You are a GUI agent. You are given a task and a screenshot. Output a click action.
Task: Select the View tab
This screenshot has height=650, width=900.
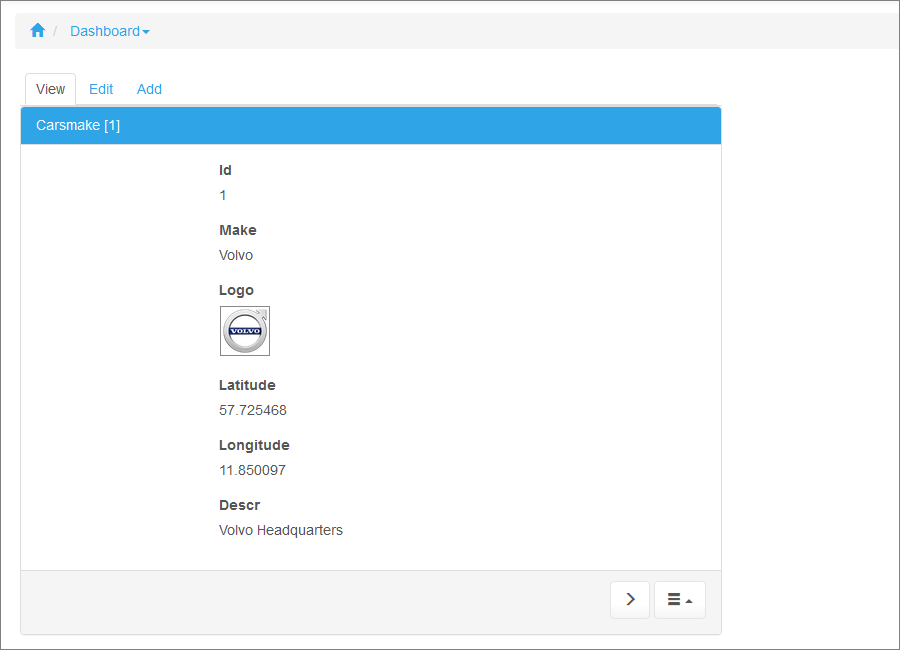coord(50,89)
